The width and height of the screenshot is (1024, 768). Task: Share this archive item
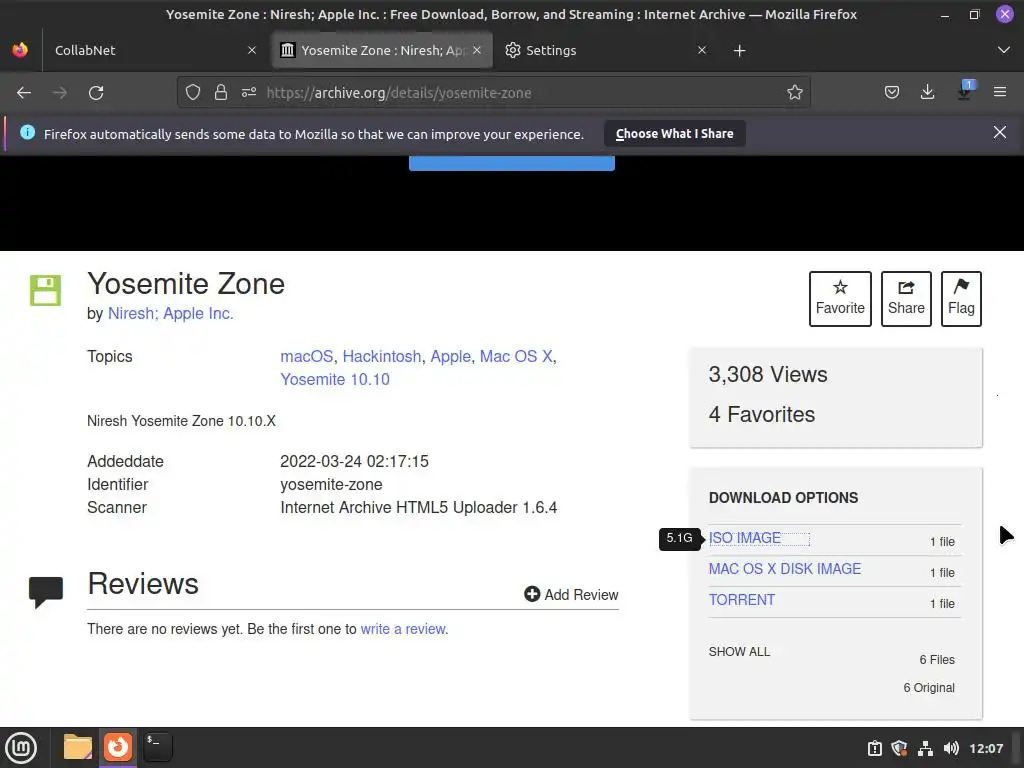click(x=906, y=298)
